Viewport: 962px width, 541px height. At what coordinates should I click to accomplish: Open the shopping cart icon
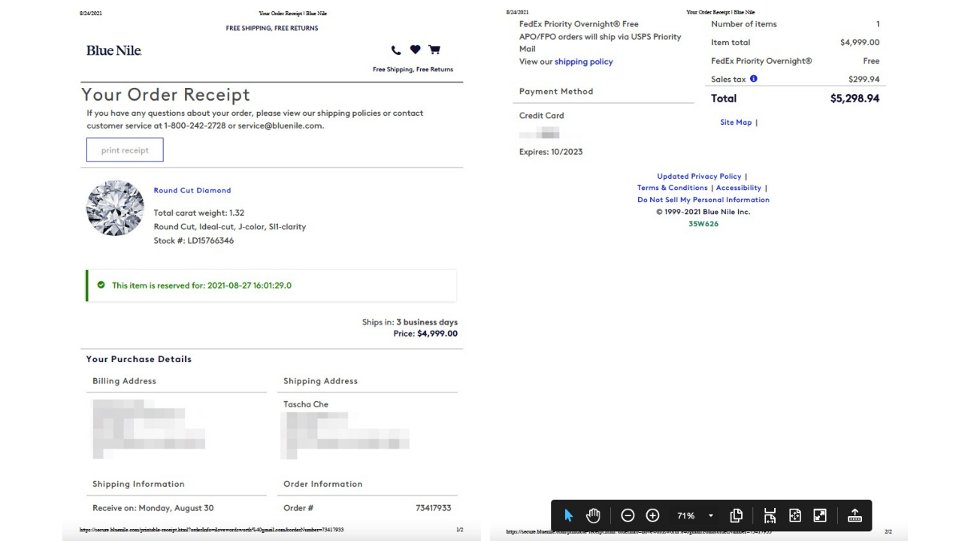click(x=434, y=50)
